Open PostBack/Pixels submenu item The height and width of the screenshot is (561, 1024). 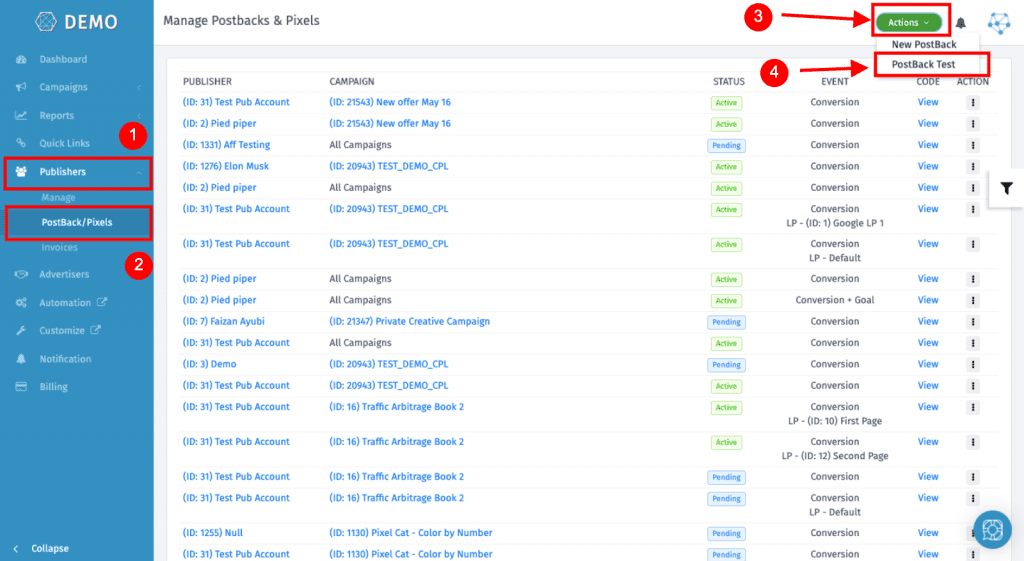coord(77,222)
